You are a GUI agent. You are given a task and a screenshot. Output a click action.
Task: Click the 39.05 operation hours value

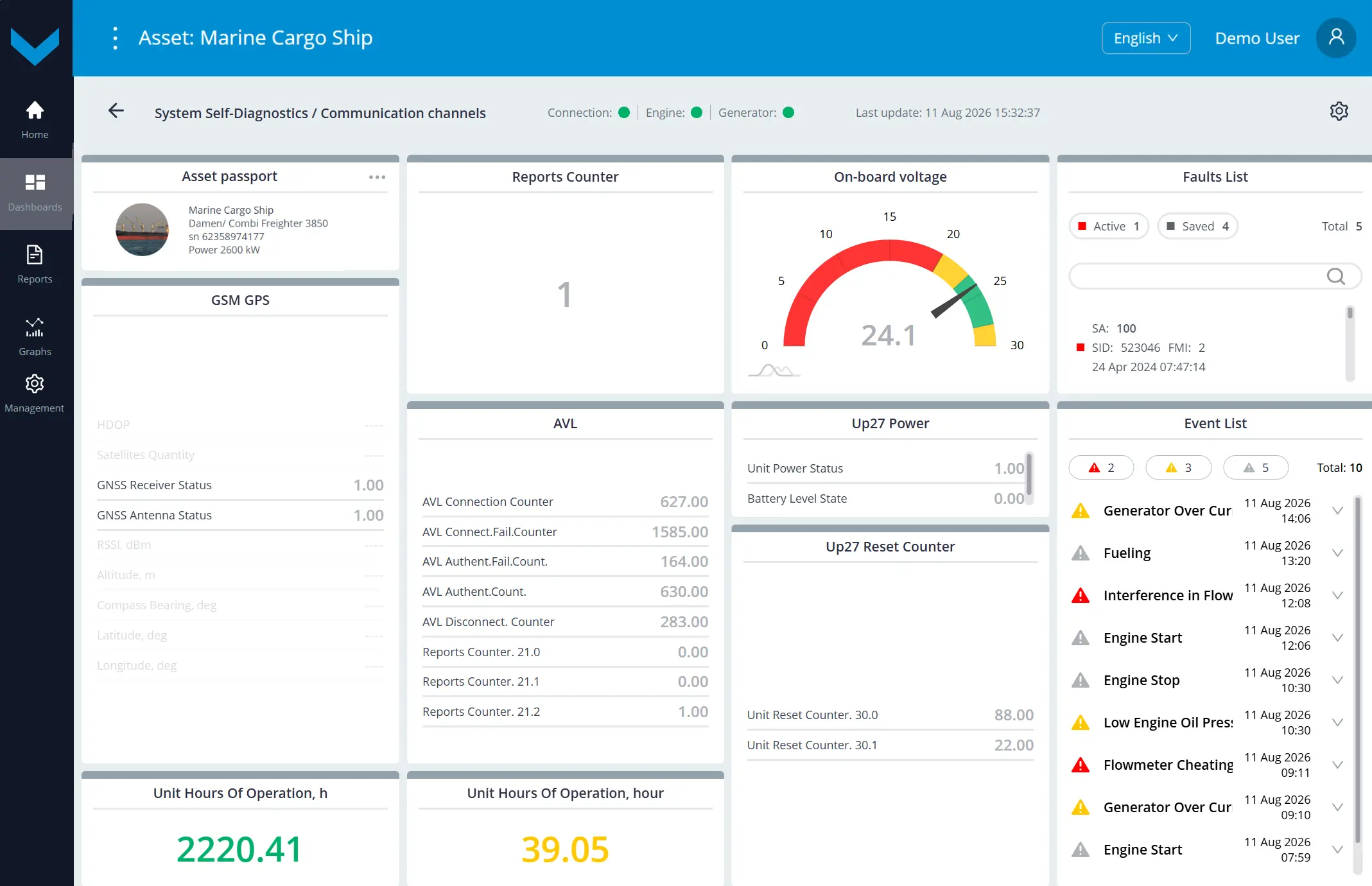click(565, 849)
